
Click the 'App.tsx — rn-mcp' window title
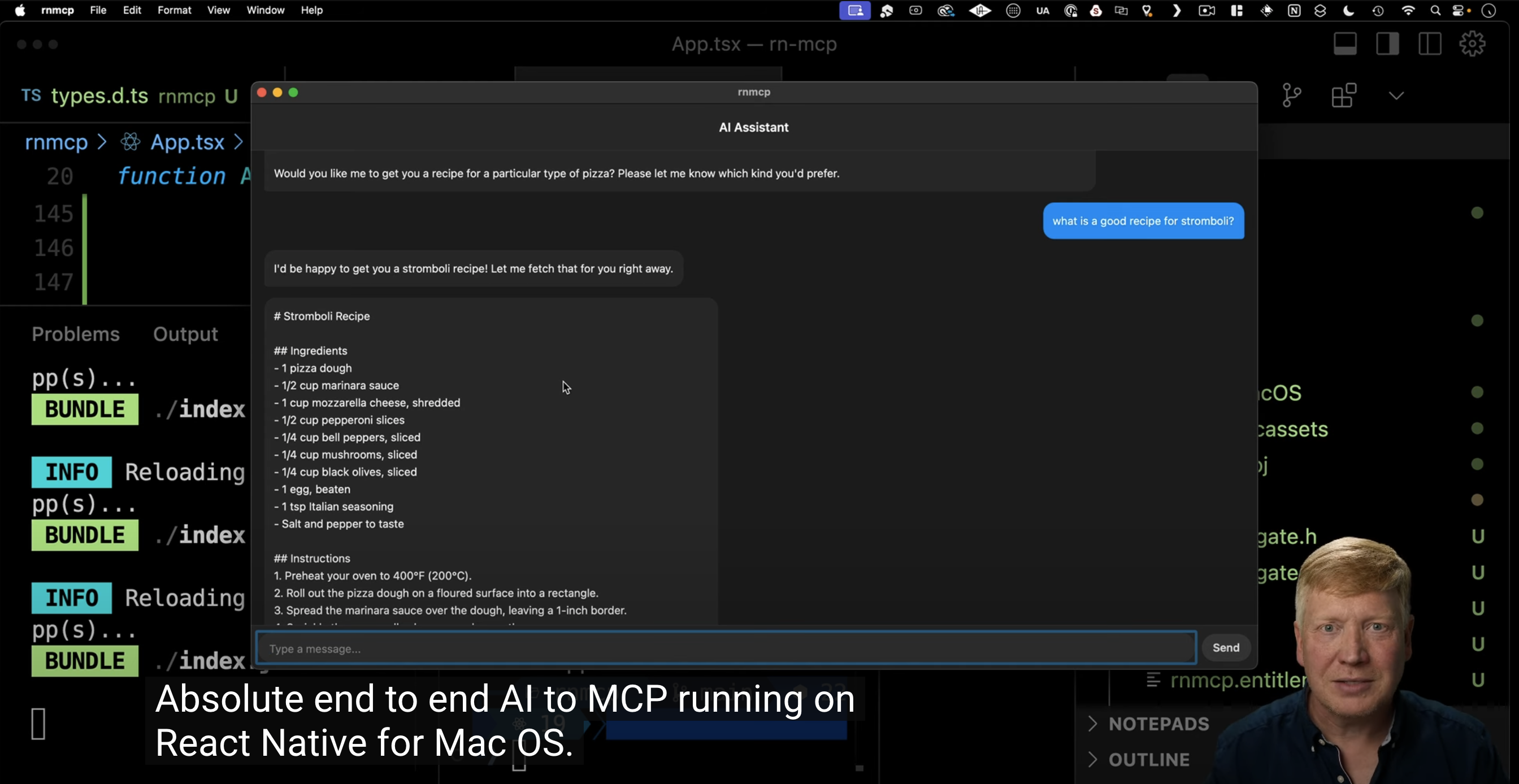[x=754, y=44]
